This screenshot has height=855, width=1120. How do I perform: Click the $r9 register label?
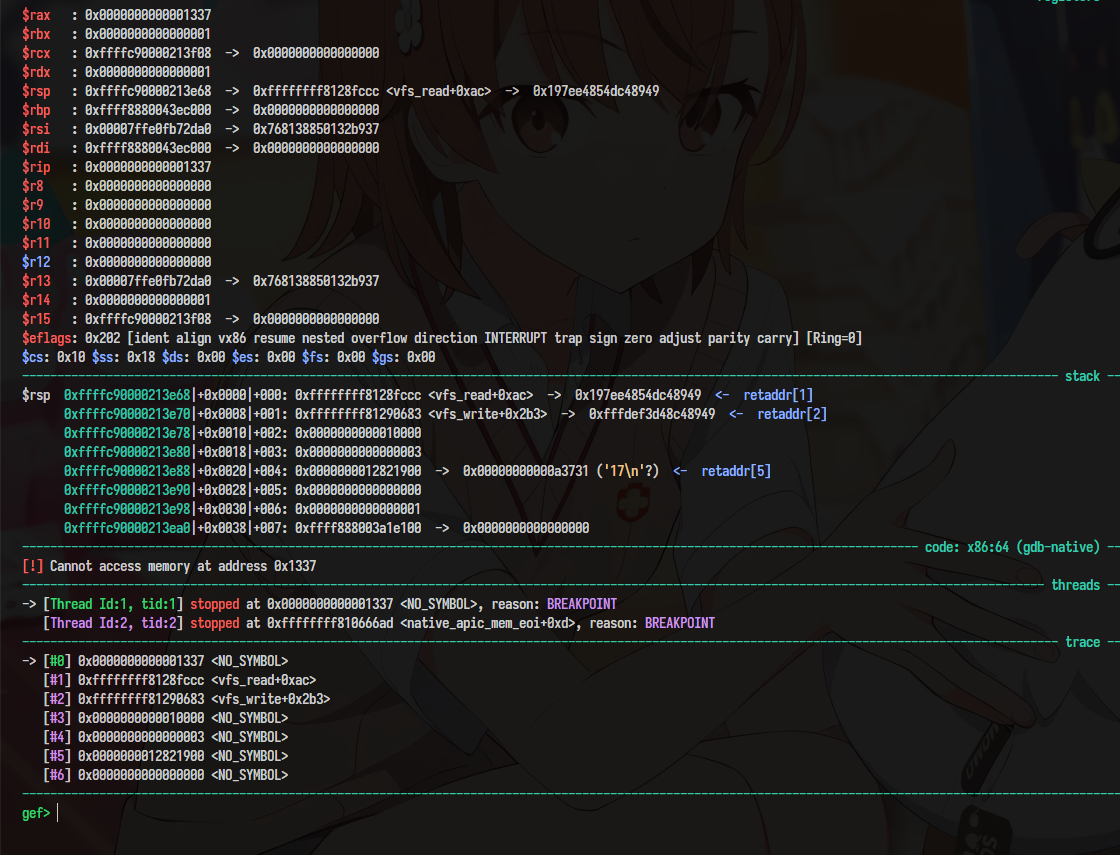(x=33, y=205)
